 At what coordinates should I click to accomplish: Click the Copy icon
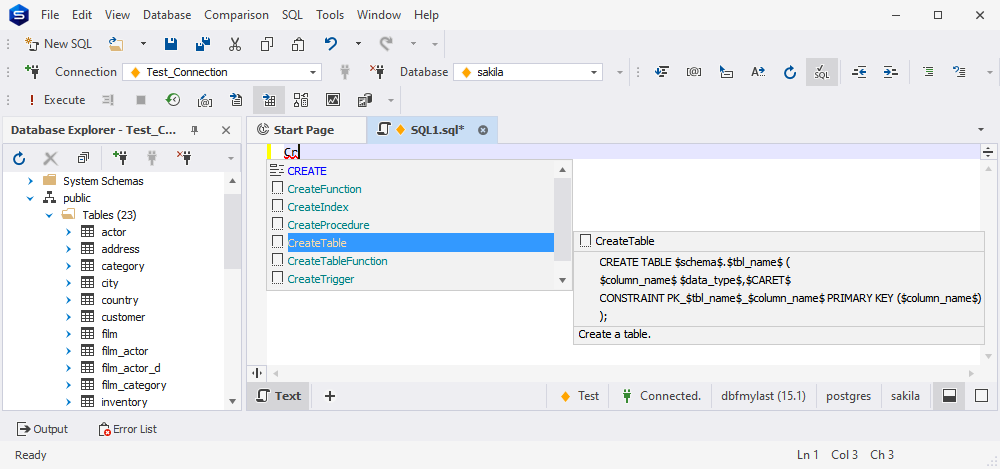coord(267,44)
